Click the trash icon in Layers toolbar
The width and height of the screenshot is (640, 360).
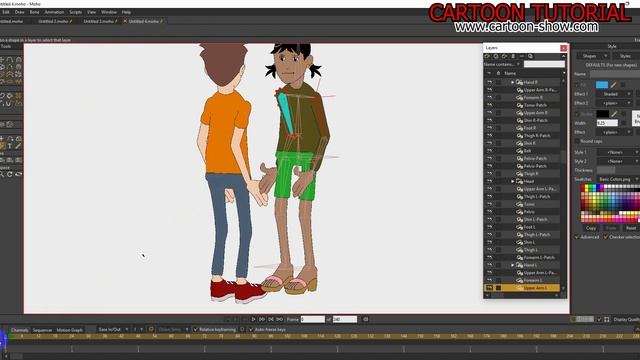[513, 56]
